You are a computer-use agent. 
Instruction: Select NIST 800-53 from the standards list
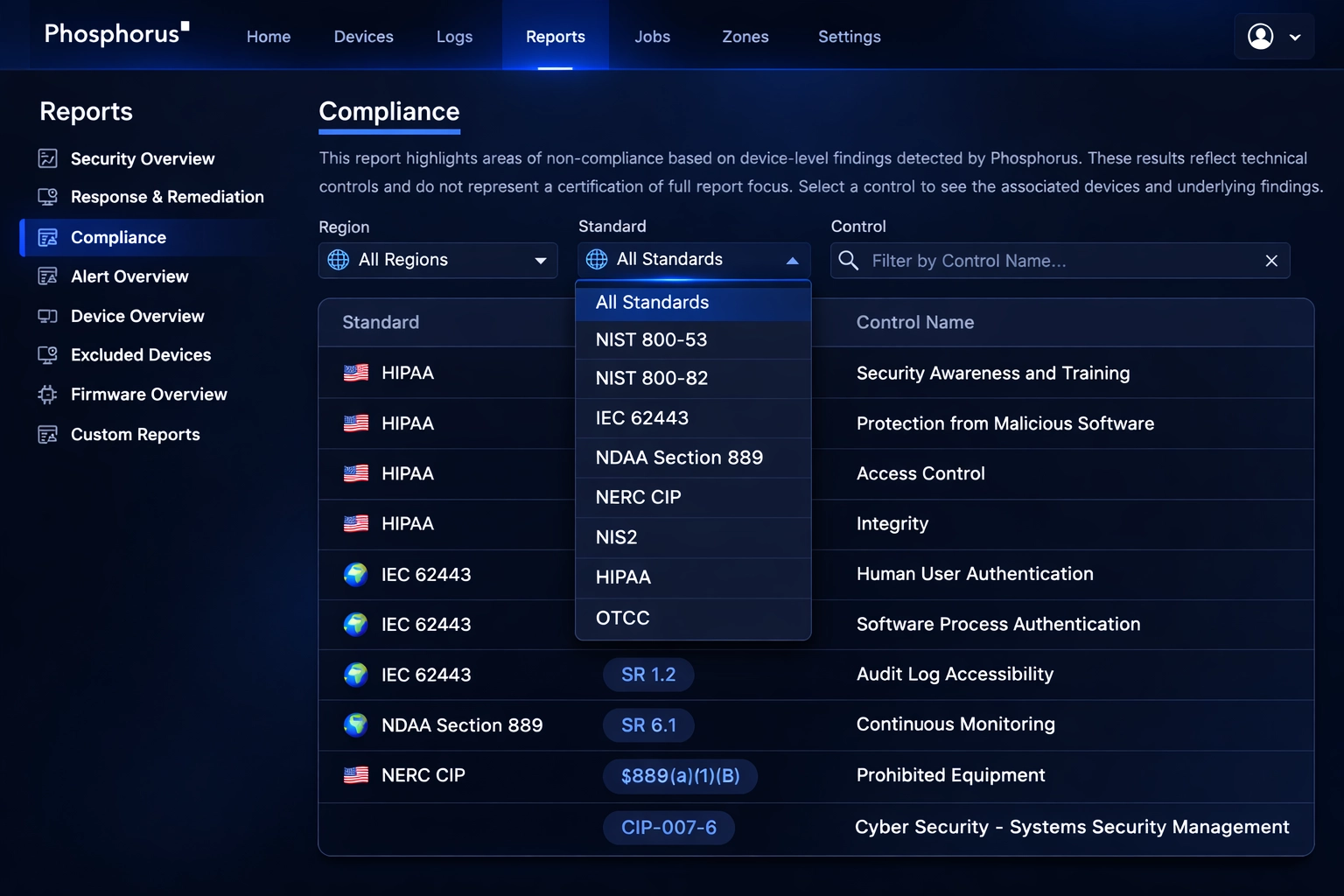click(x=650, y=339)
